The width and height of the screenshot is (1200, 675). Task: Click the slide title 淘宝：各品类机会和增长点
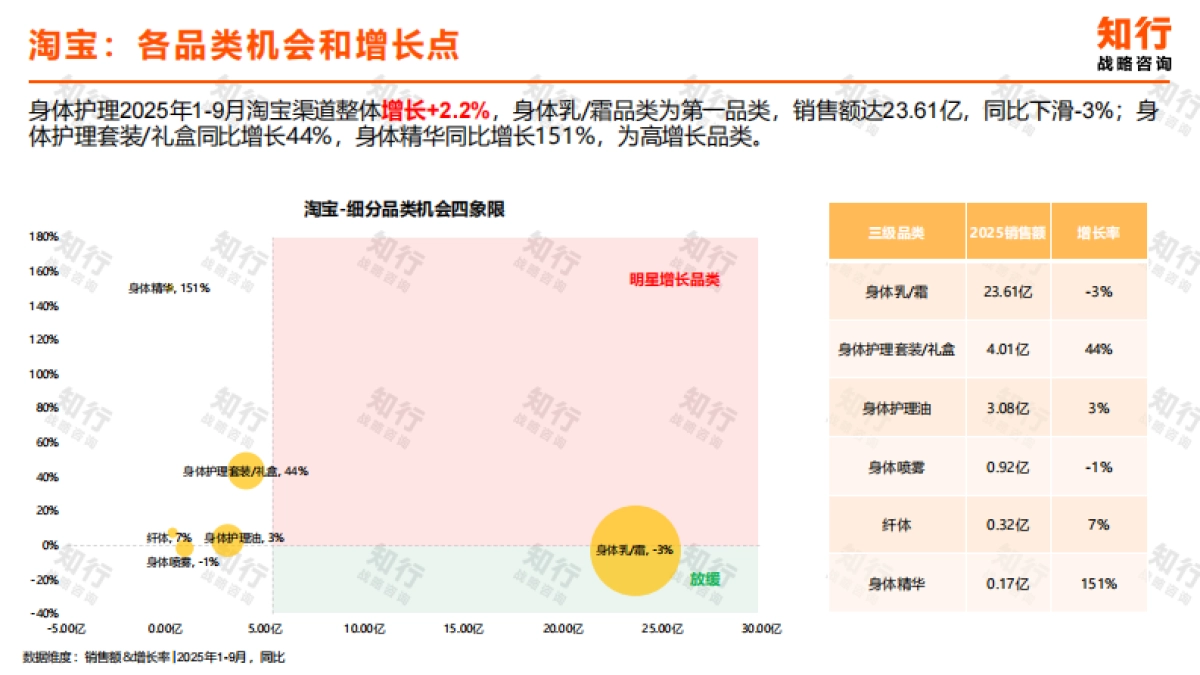point(245,44)
